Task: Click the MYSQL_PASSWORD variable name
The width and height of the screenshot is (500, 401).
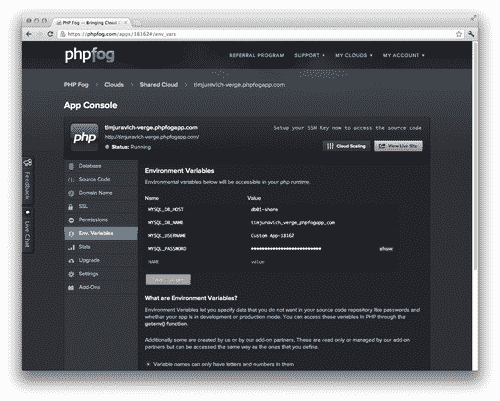Action: pos(167,249)
